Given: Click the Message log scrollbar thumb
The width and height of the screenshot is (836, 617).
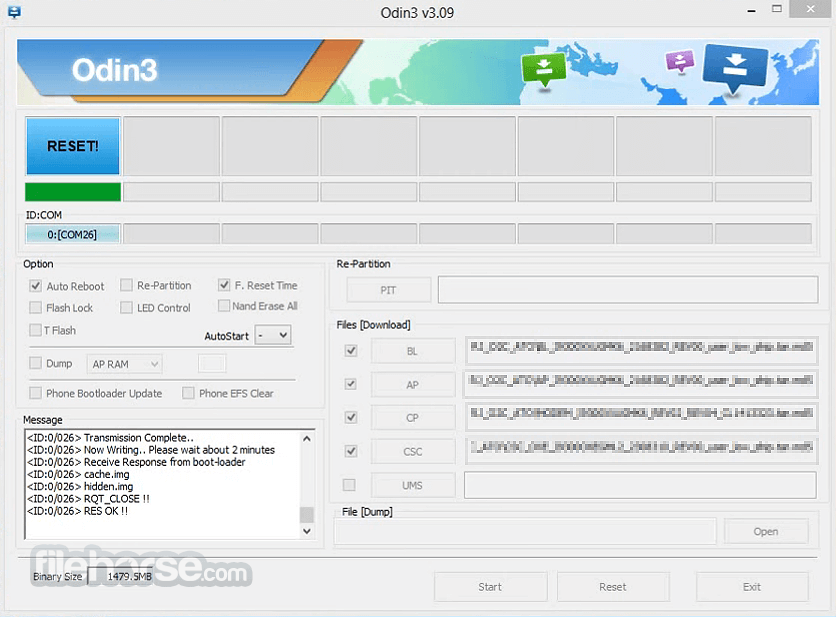Looking at the screenshot, I should pyautogui.click(x=307, y=515).
